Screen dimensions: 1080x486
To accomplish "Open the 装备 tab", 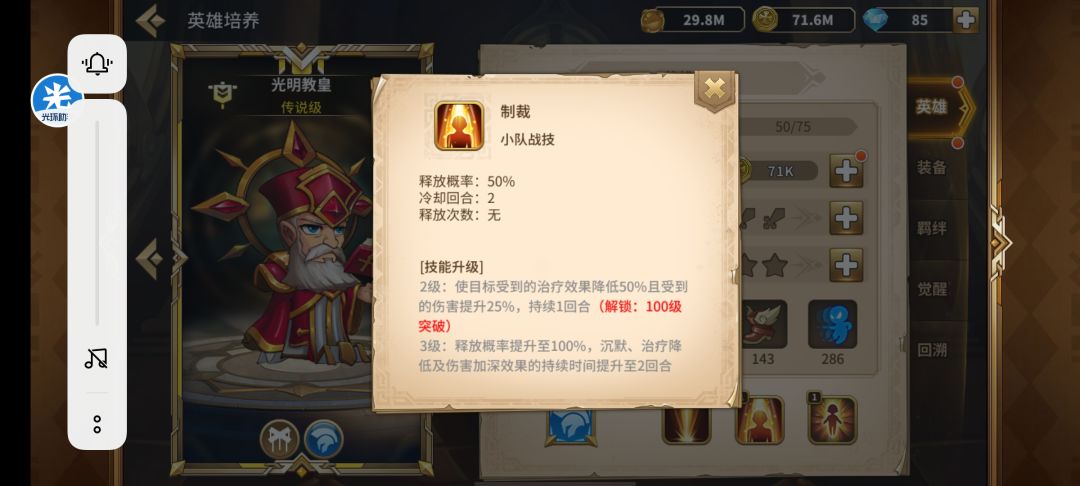I will [x=931, y=167].
